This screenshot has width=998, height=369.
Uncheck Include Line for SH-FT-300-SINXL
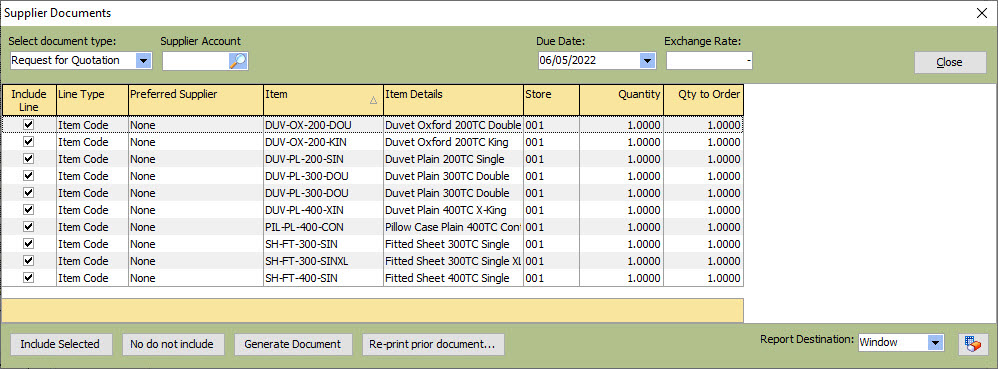29,261
